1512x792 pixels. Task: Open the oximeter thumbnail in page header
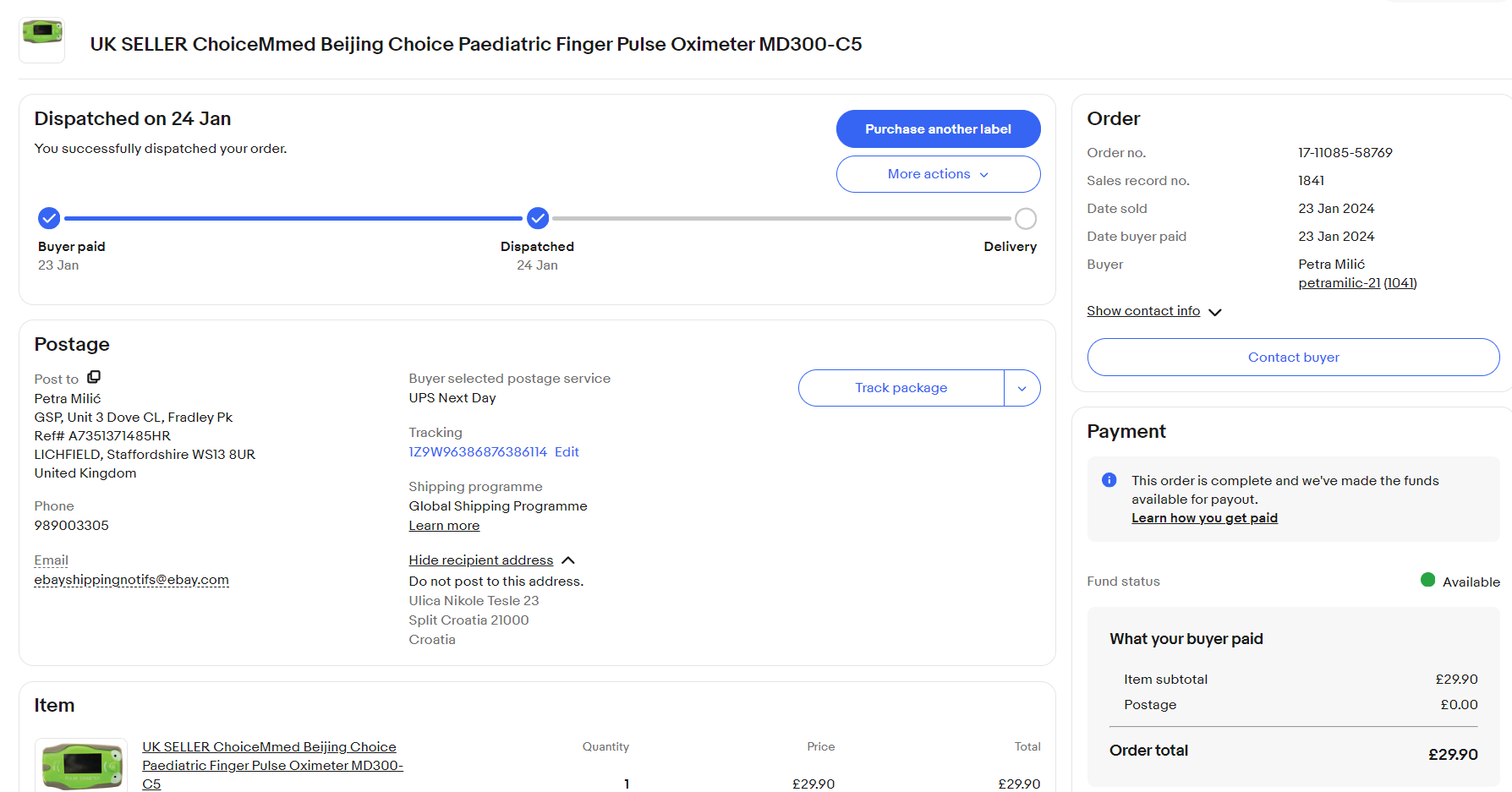[42, 34]
